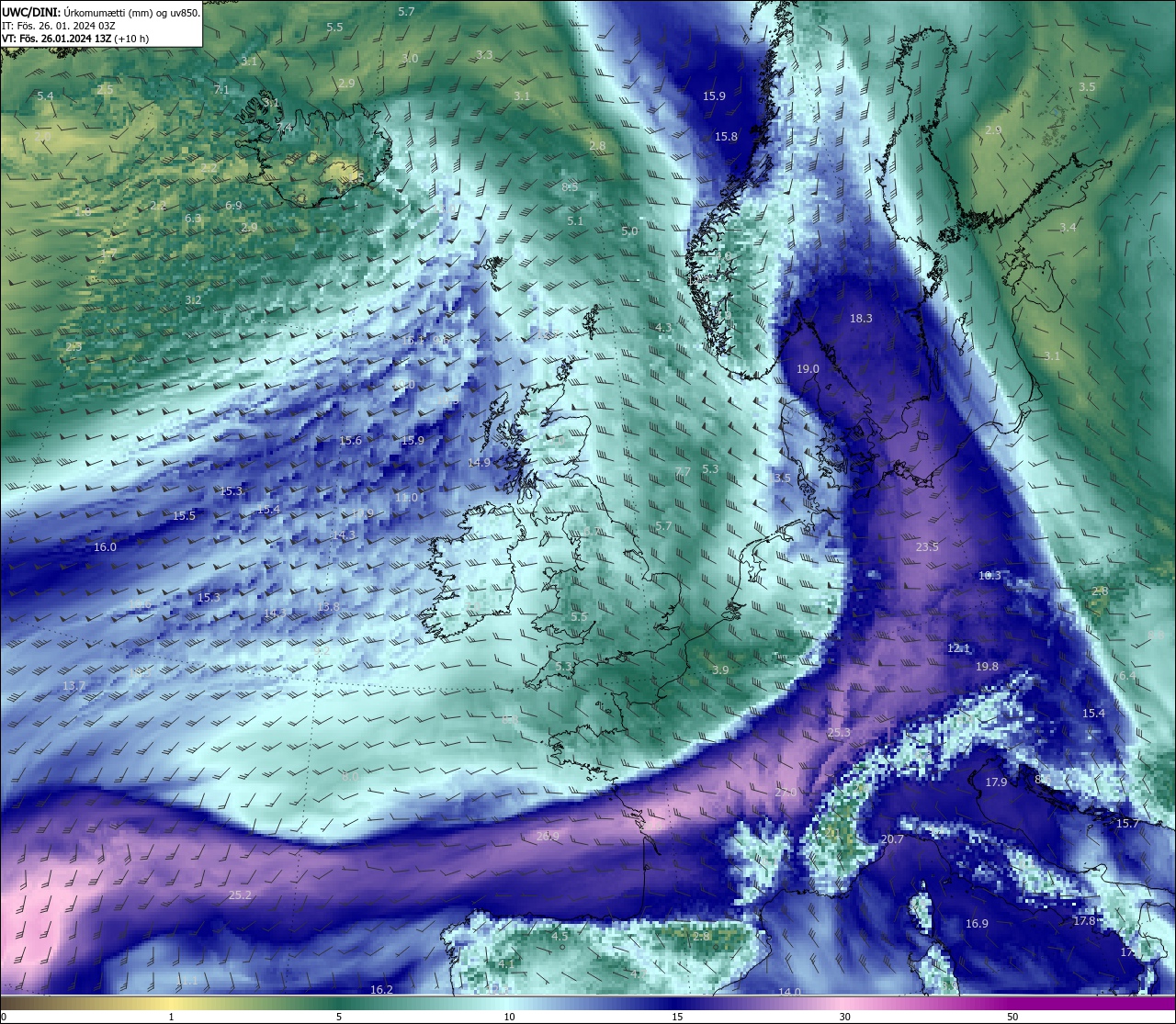Select the 3.4 value label
Screen dimensions: 1176x1024
(1068, 228)
